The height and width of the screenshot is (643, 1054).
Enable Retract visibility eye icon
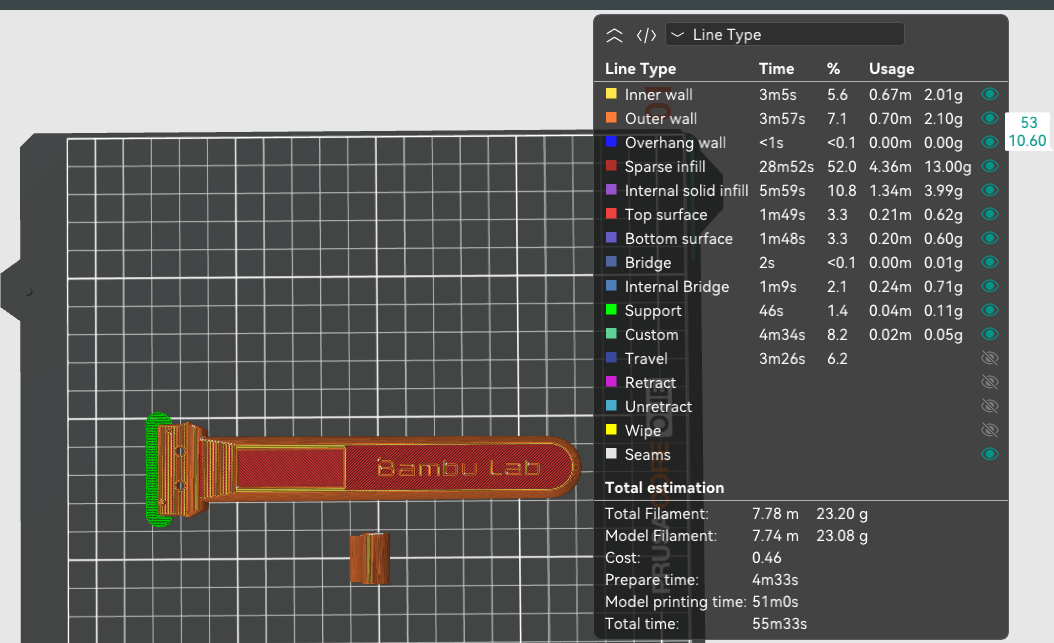pos(990,382)
